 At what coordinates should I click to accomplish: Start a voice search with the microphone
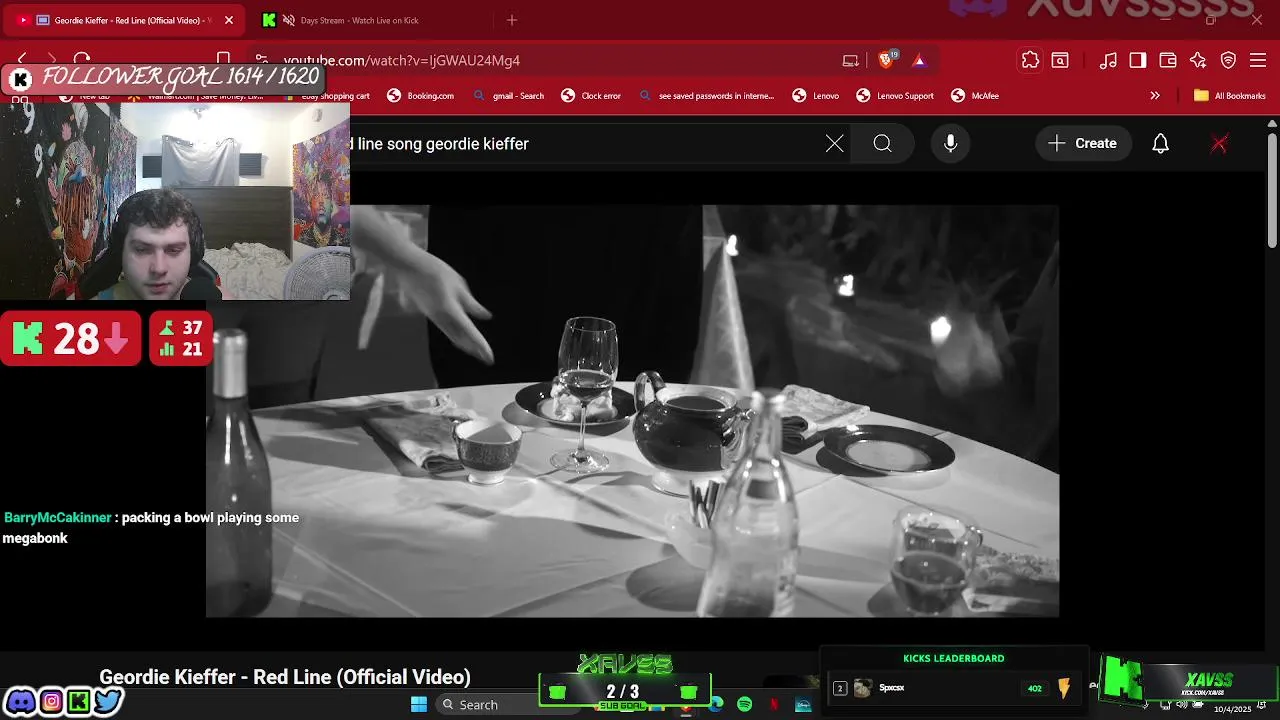click(x=951, y=144)
